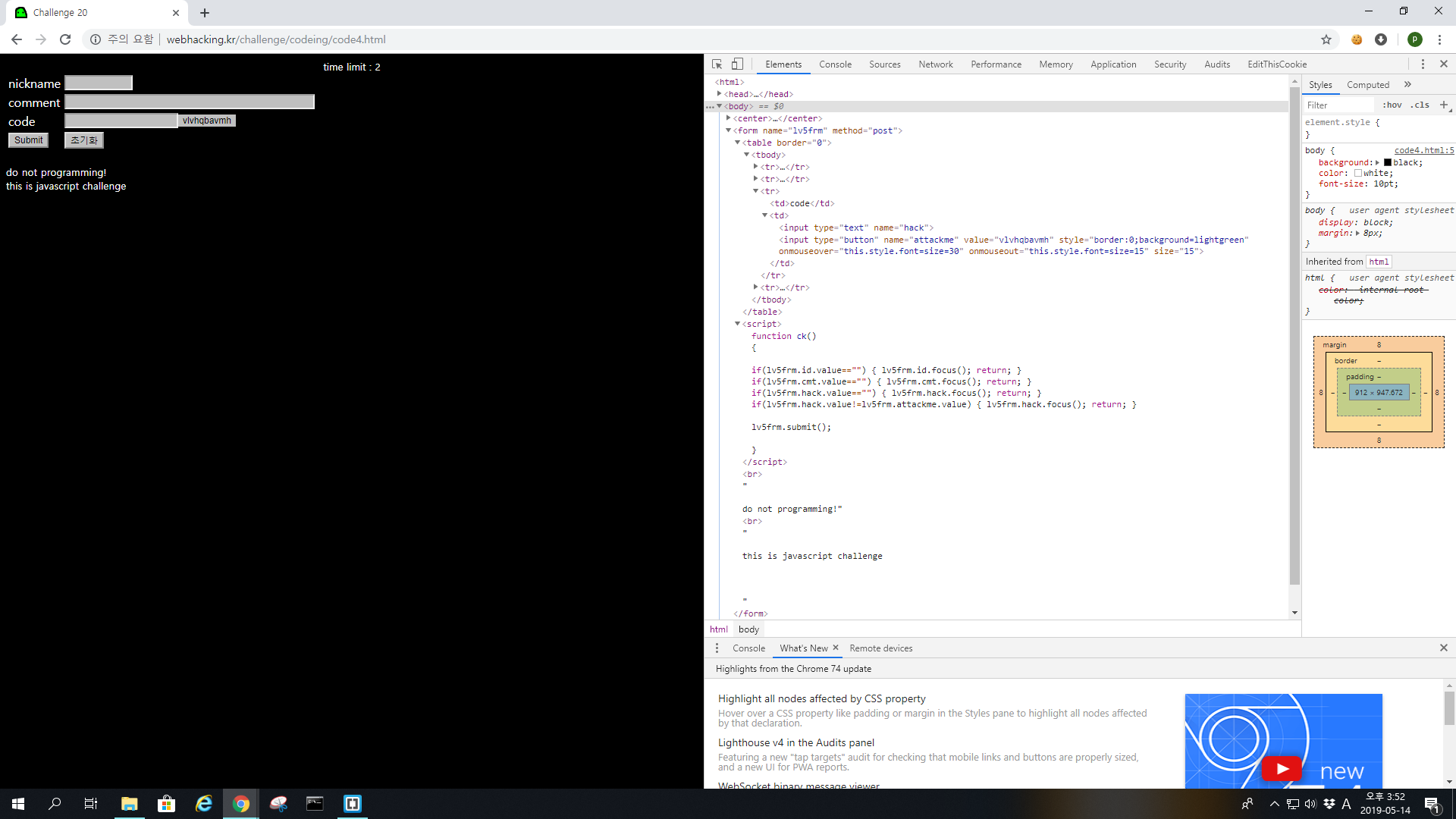
Task: Collapse the script element node
Action: [737, 324]
